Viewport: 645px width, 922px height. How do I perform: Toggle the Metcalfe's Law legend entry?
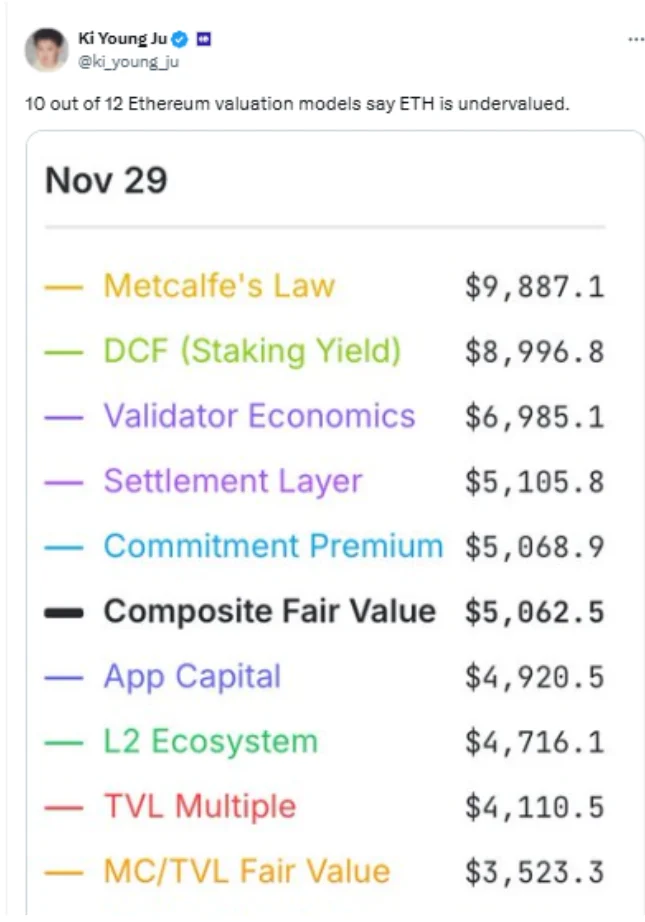pos(219,286)
